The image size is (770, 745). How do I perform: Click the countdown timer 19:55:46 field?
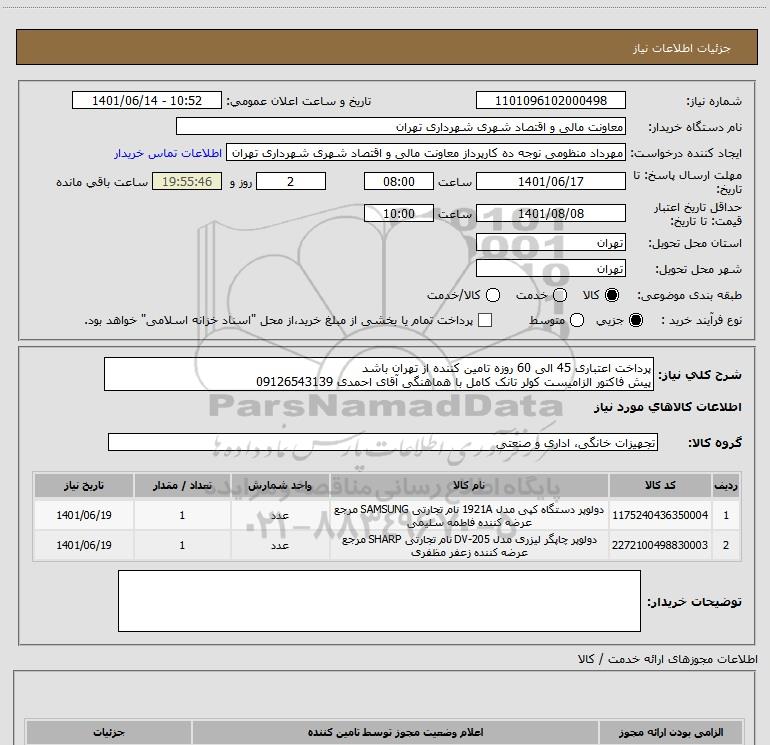point(187,182)
